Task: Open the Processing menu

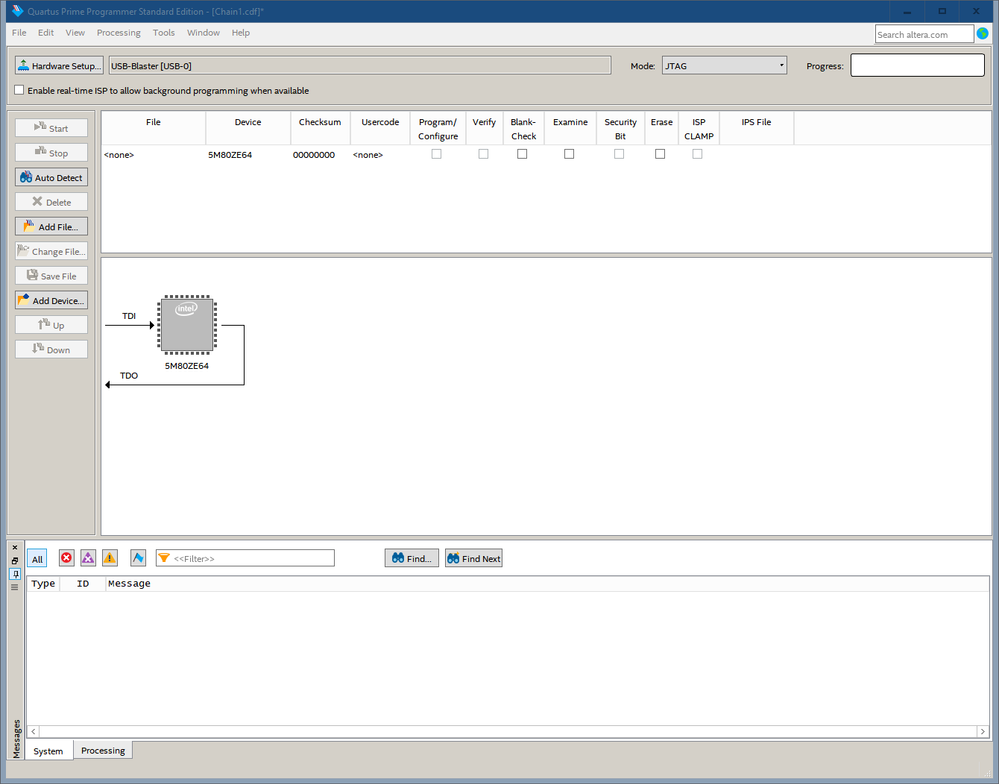Action: (x=119, y=32)
